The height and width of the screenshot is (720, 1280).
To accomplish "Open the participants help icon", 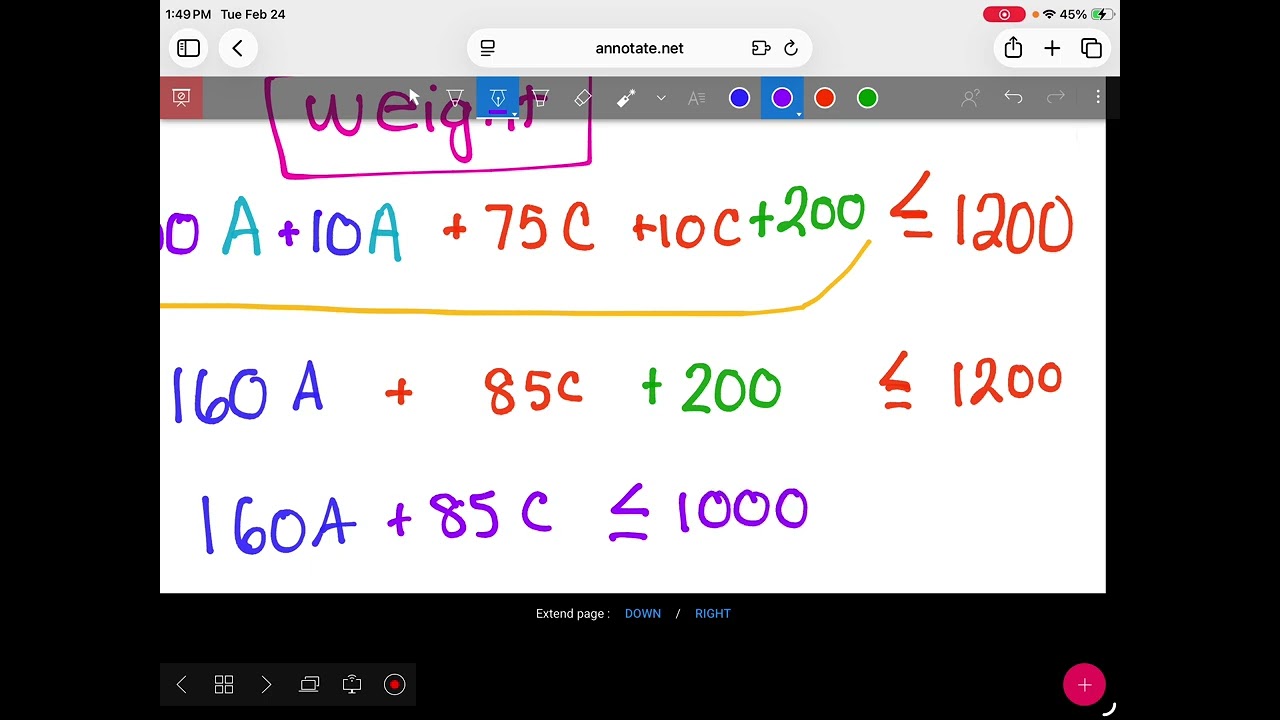I will (970, 98).
